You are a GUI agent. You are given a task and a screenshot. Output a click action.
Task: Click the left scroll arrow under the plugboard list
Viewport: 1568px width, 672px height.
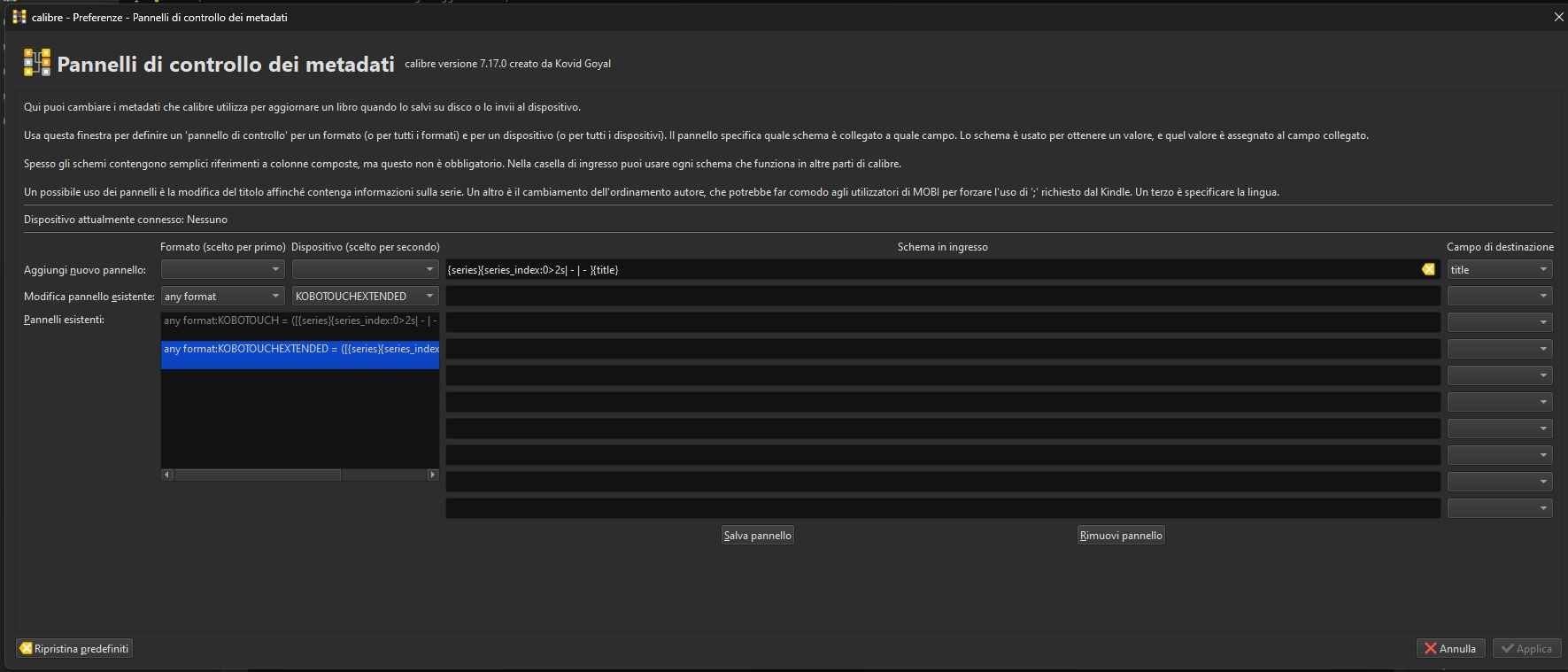pos(167,475)
